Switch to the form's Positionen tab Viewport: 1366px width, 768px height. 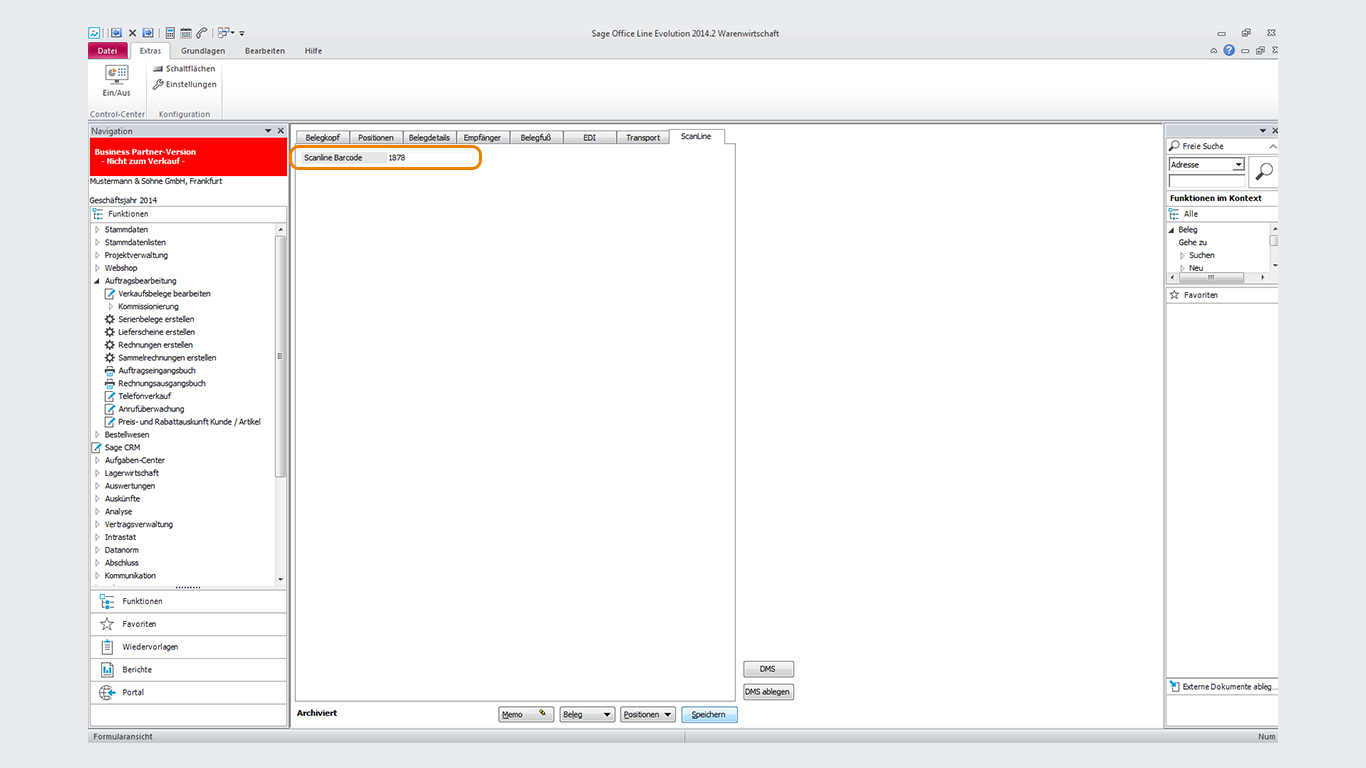pyautogui.click(x=376, y=137)
